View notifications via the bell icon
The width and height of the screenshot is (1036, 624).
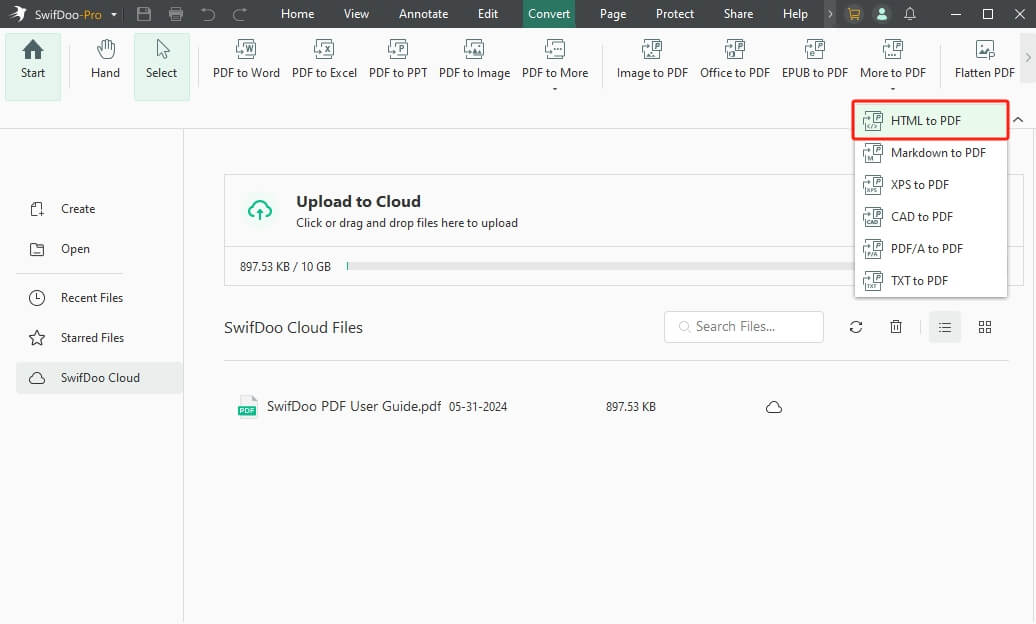910,14
